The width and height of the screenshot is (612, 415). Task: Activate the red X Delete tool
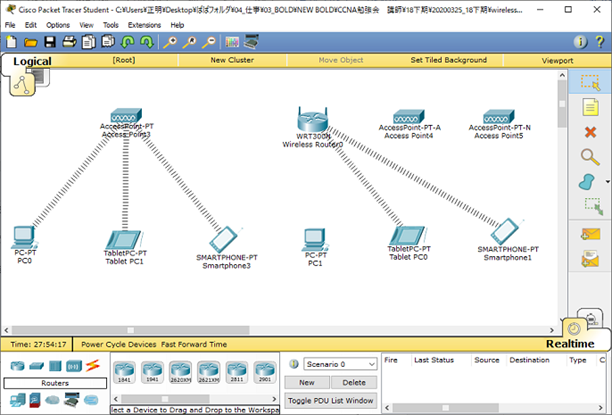pyautogui.click(x=591, y=132)
